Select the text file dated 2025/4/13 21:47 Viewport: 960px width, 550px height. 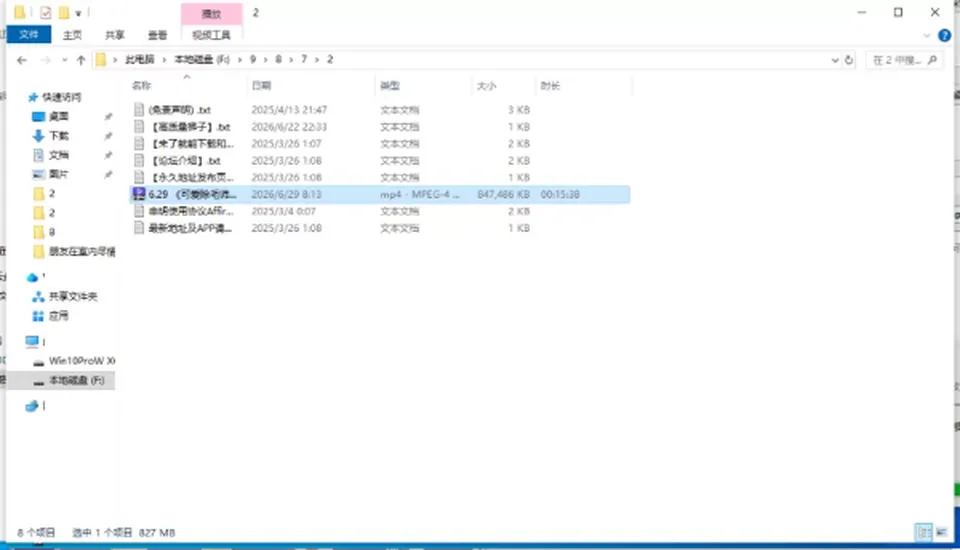pos(380,110)
